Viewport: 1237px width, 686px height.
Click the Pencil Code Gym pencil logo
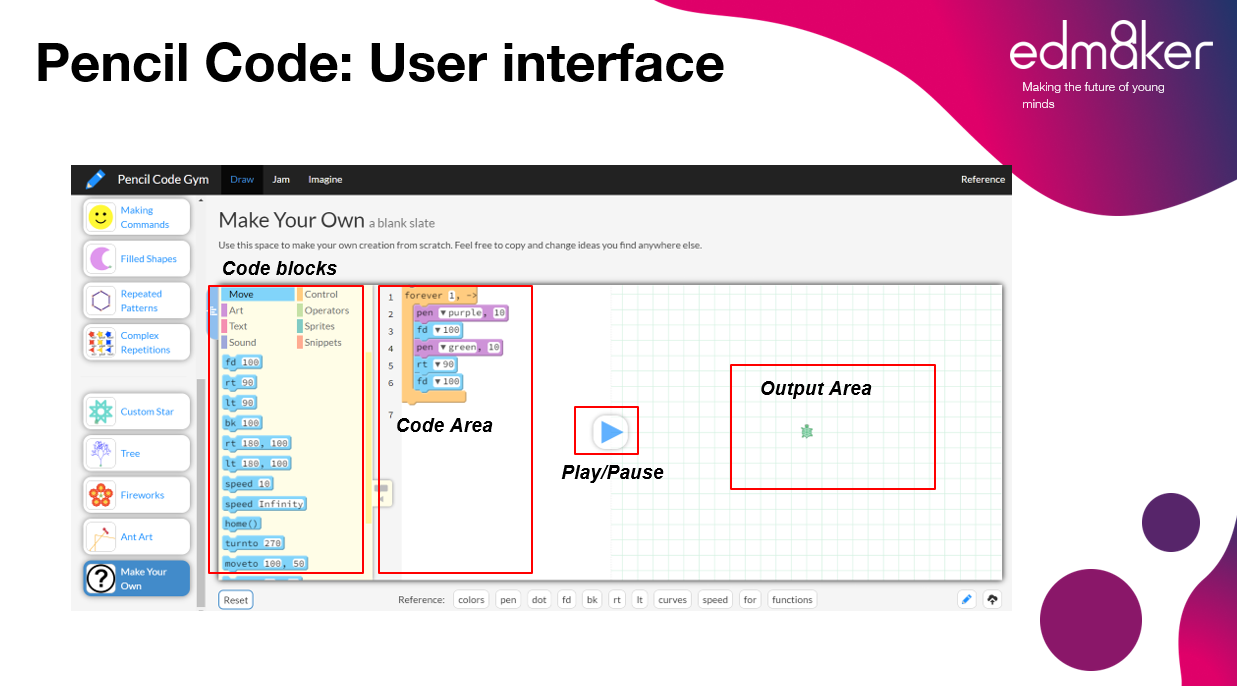95,179
